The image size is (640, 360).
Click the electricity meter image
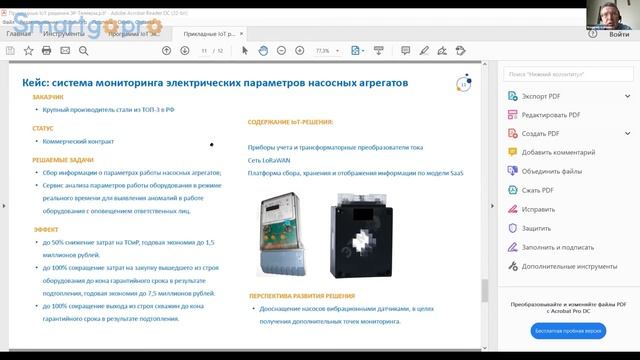tap(282, 234)
